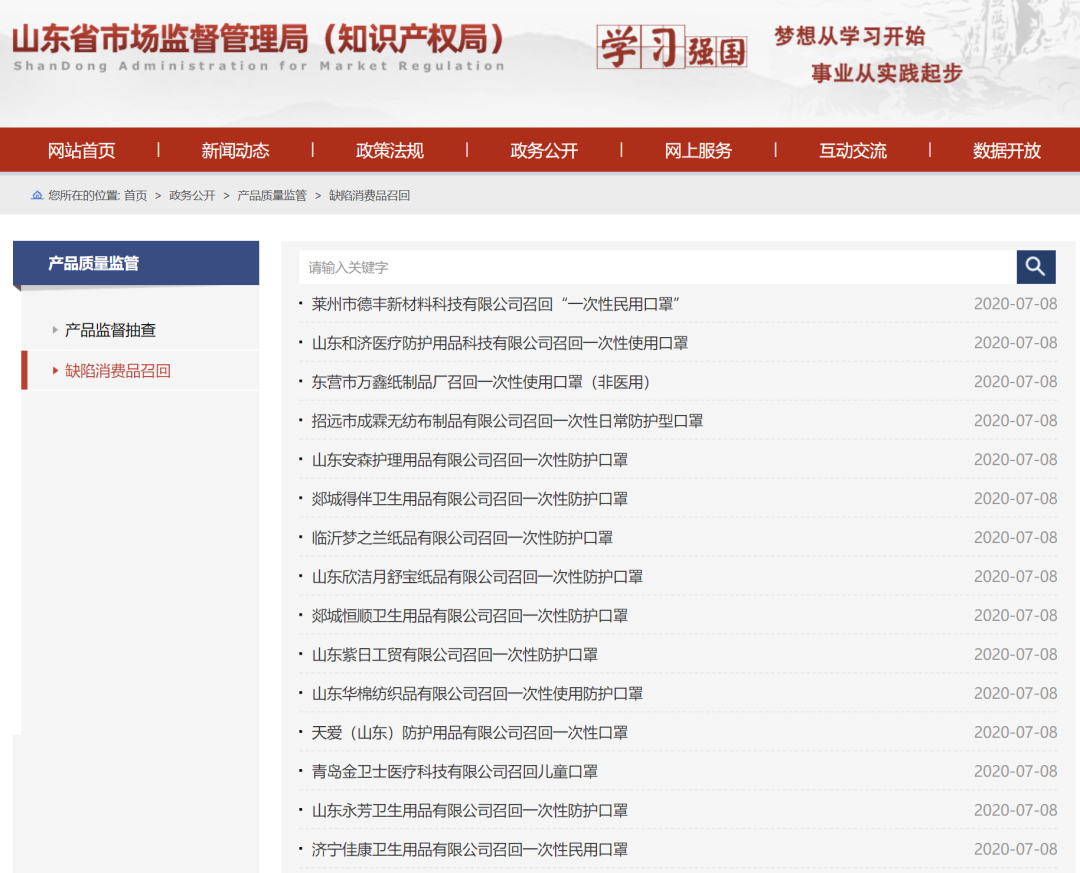This screenshot has width=1080, height=873.
Task: Click the home icon in breadcrumb
Action: pos(37,196)
